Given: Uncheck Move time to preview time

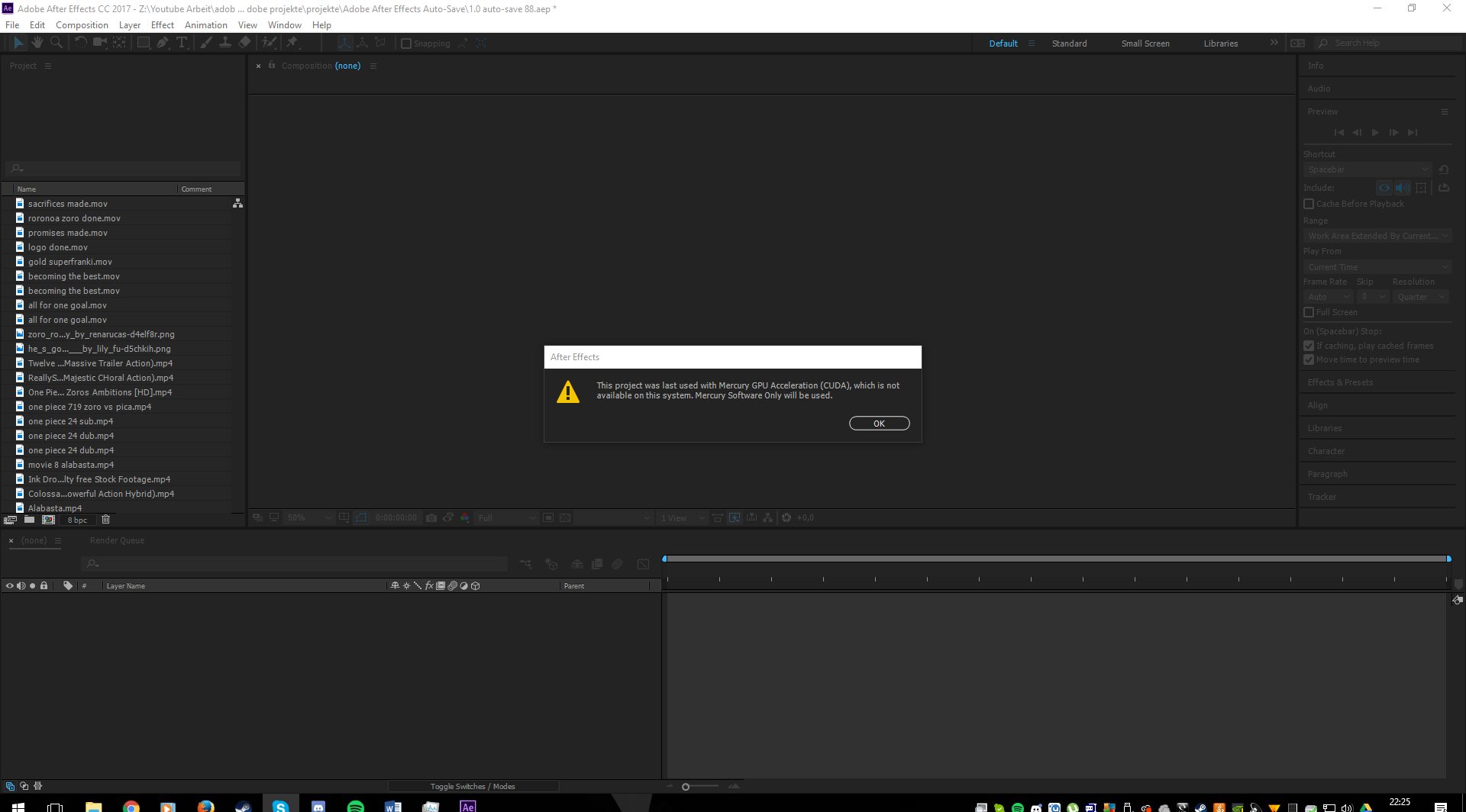Looking at the screenshot, I should pos(1309,359).
